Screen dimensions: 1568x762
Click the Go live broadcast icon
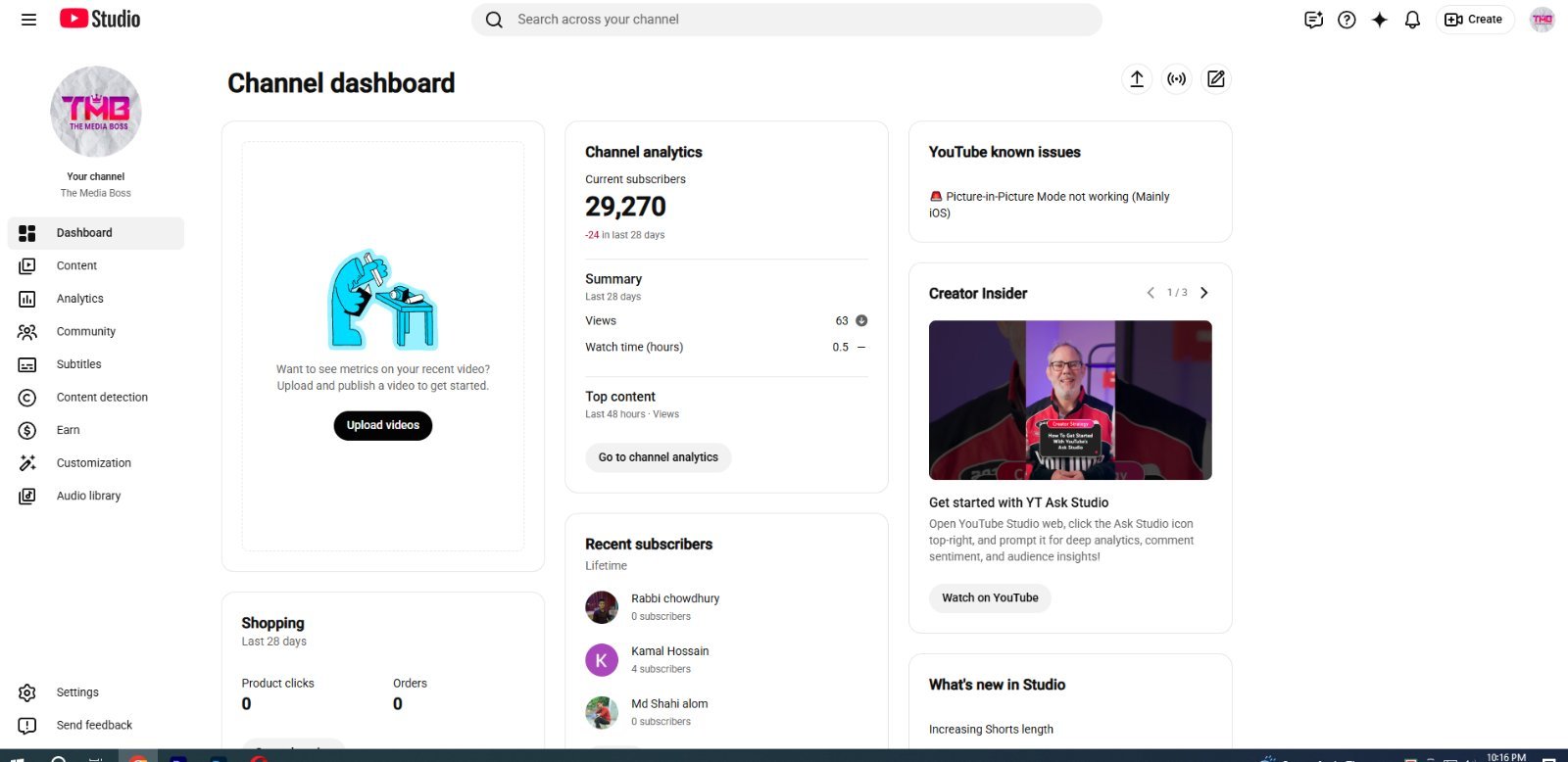pyautogui.click(x=1176, y=79)
